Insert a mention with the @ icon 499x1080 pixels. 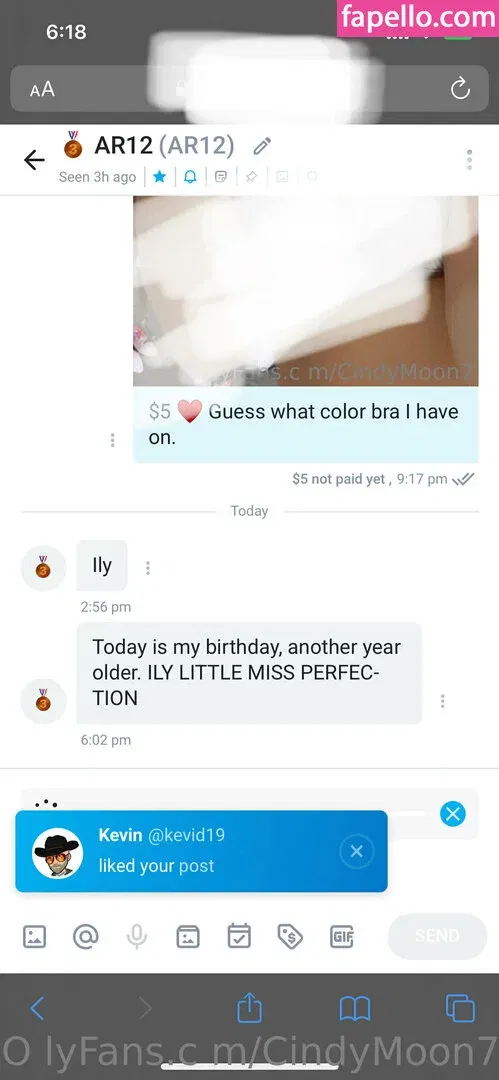pyautogui.click(x=85, y=936)
